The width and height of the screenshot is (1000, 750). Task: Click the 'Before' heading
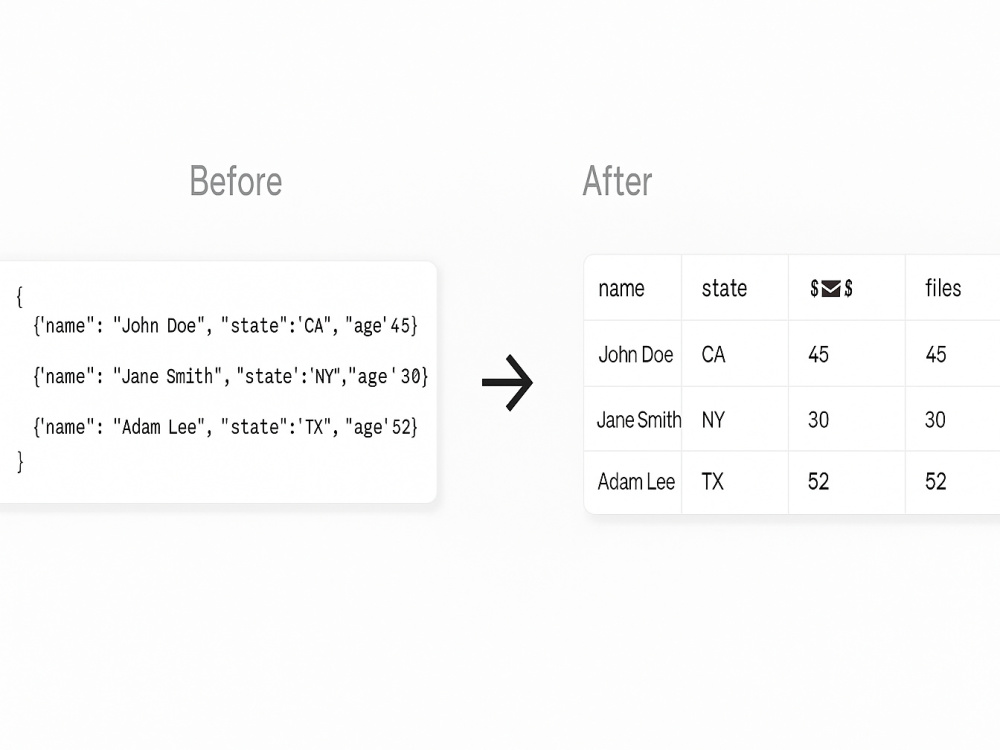tap(235, 181)
